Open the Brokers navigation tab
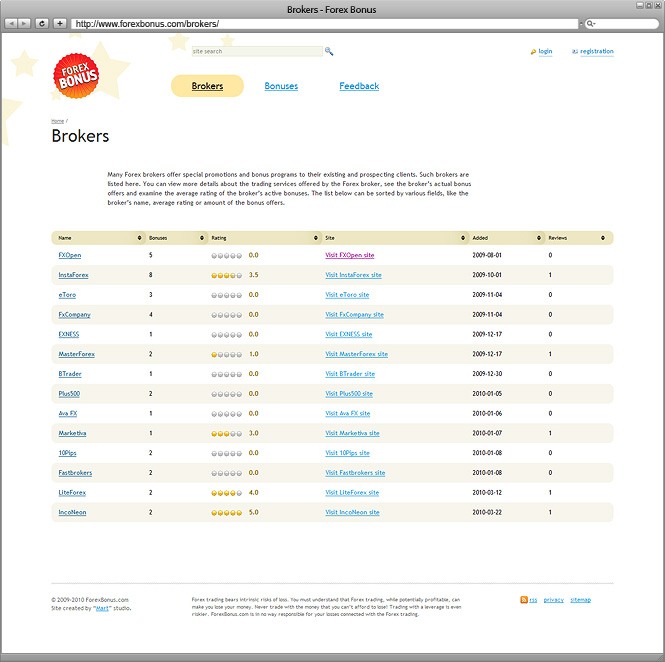Image resolution: width=665 pixels, height=662 pixels. (207, 86)
